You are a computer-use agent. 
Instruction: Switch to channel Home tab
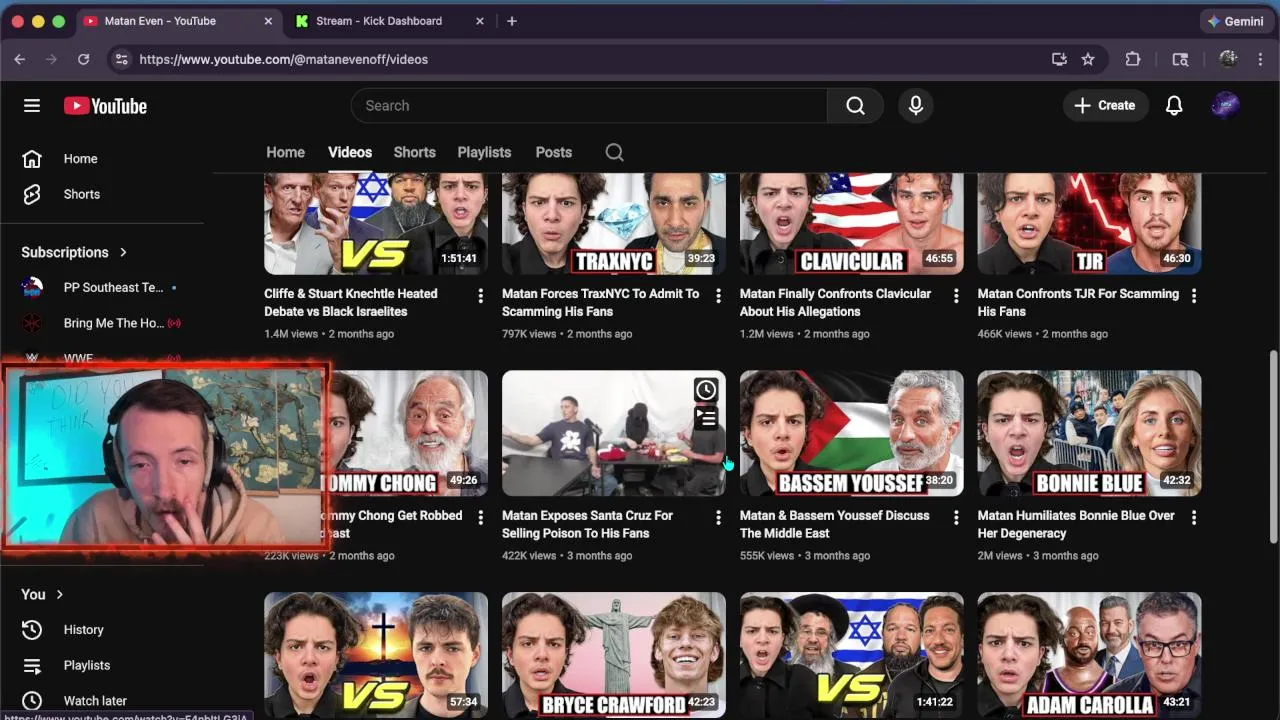coord(285,152)
